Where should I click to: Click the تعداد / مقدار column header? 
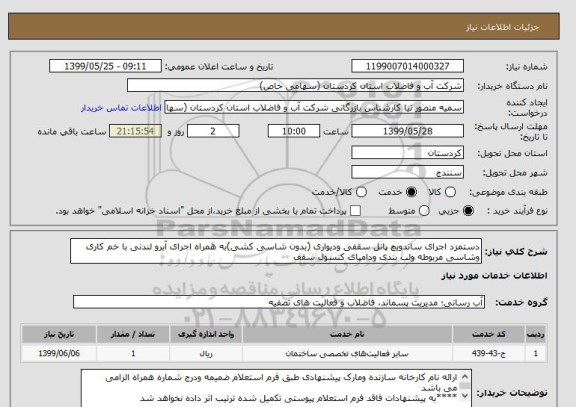133,334
